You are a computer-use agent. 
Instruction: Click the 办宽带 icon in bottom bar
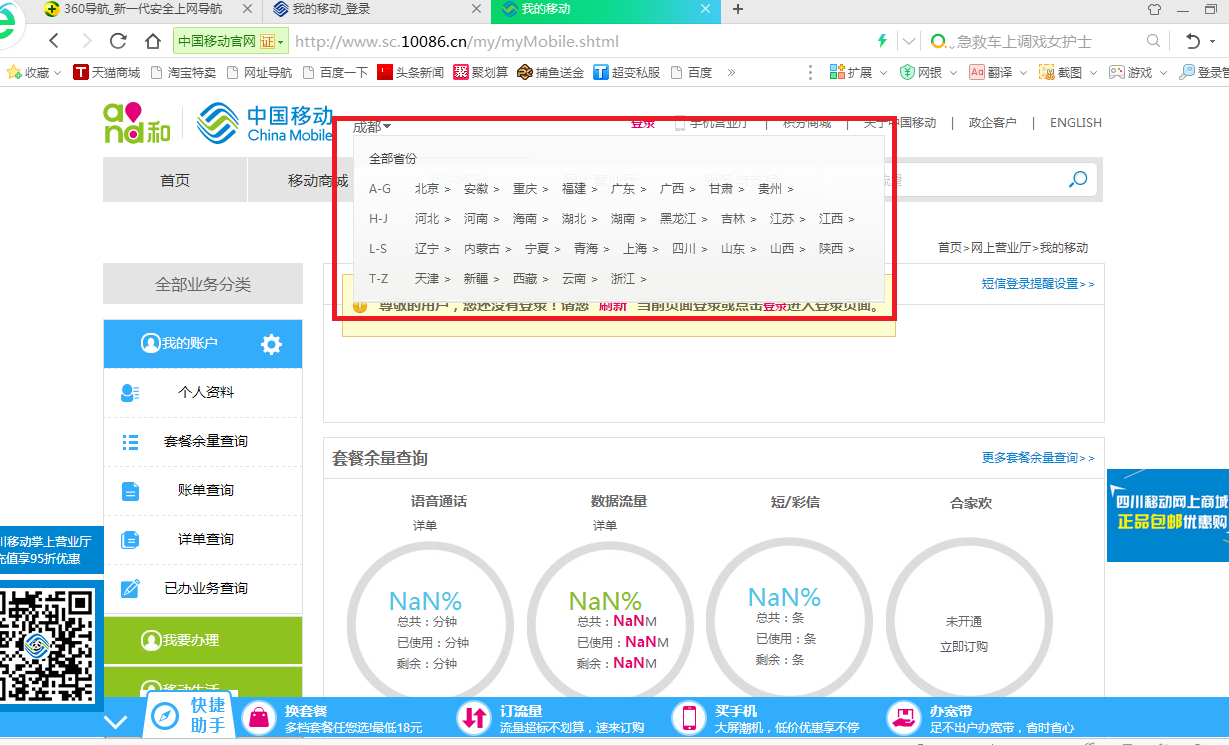pyautogui.click(x=904, y=718)
